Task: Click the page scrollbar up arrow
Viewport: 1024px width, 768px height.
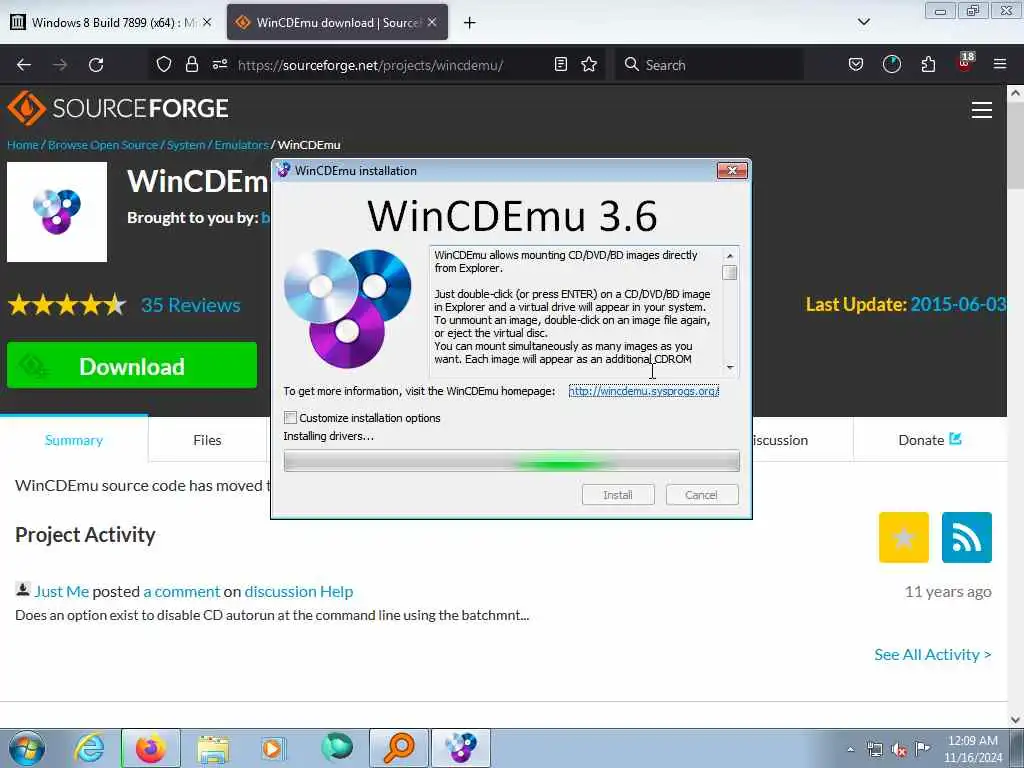Action: click(1016, 93)
